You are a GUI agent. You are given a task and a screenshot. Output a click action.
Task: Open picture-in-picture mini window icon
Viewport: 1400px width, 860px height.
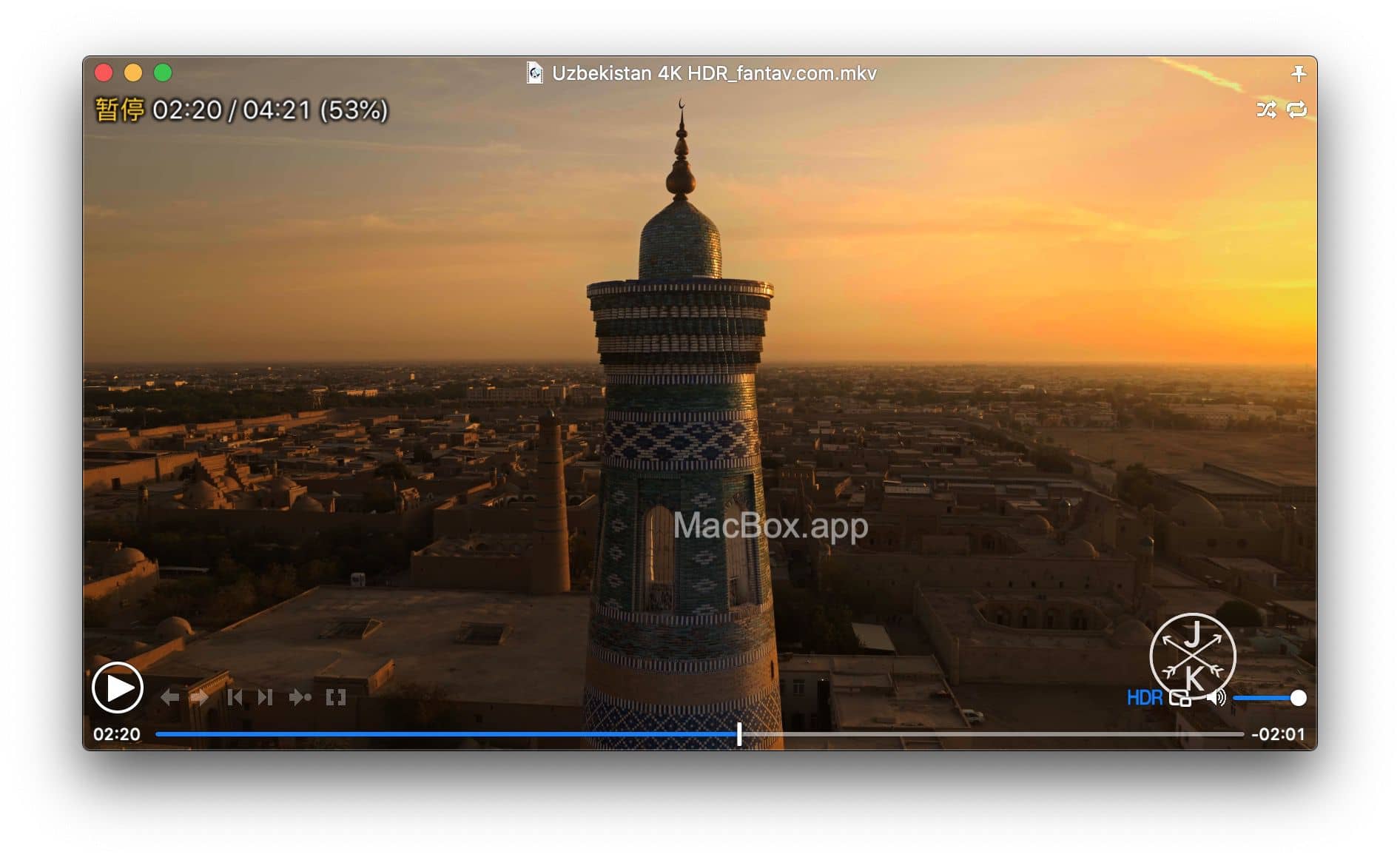point(1180,698)
